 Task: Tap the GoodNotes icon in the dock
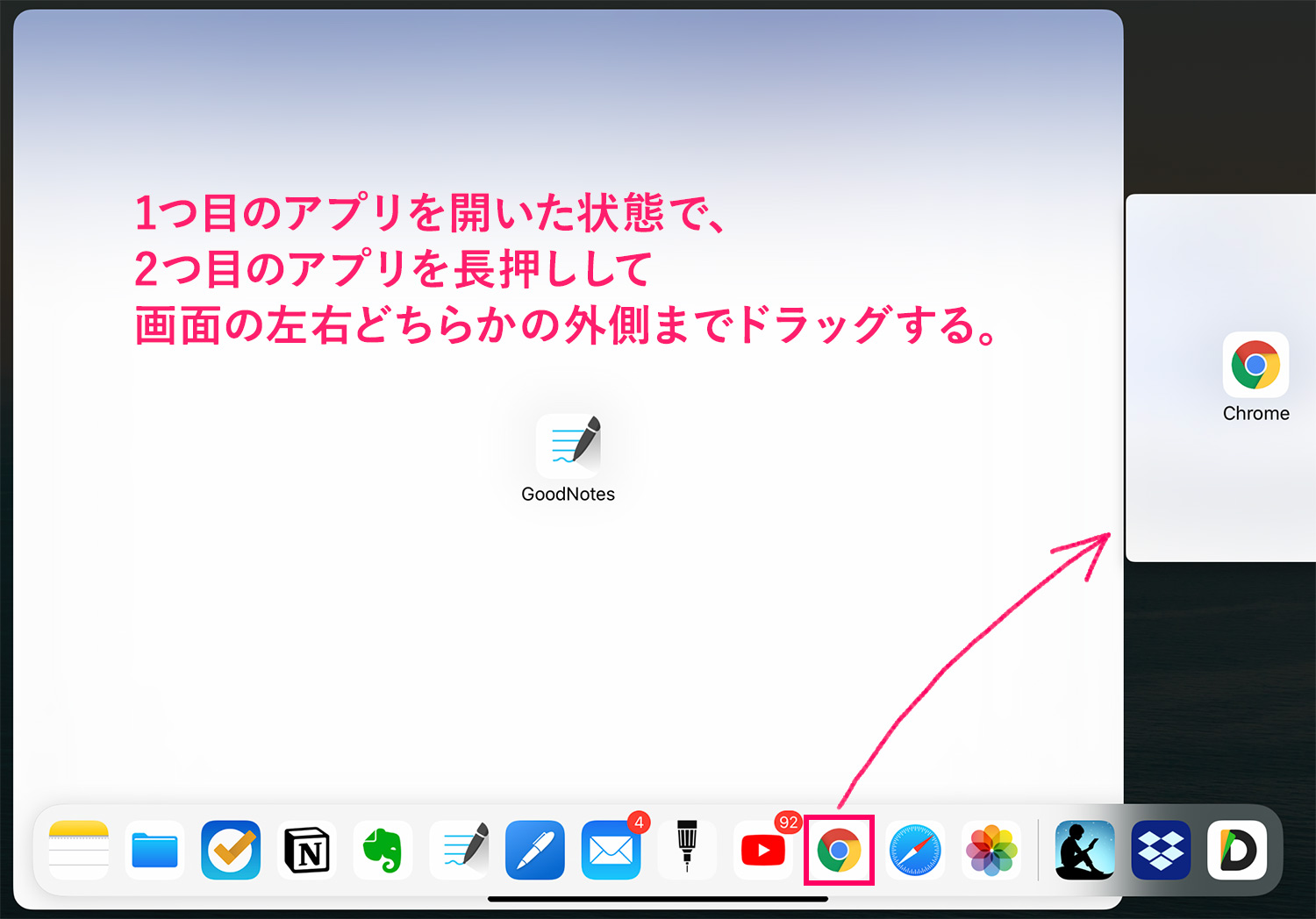[x=459, y=850]
